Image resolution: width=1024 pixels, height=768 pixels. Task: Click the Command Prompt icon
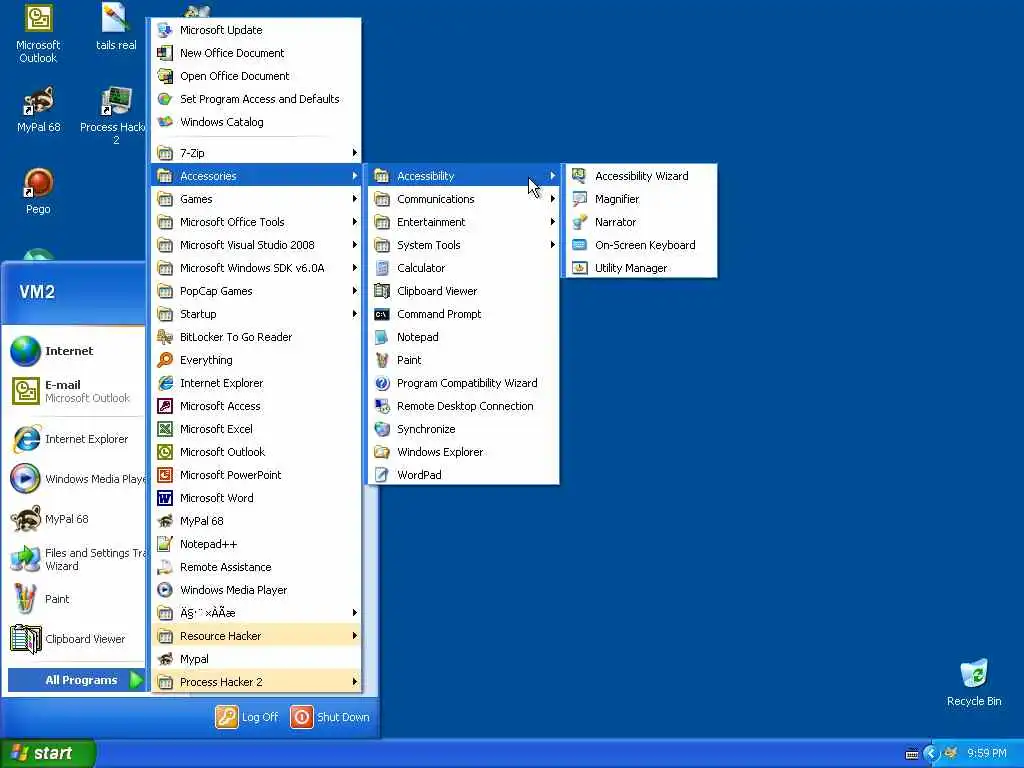click(382, 314)
